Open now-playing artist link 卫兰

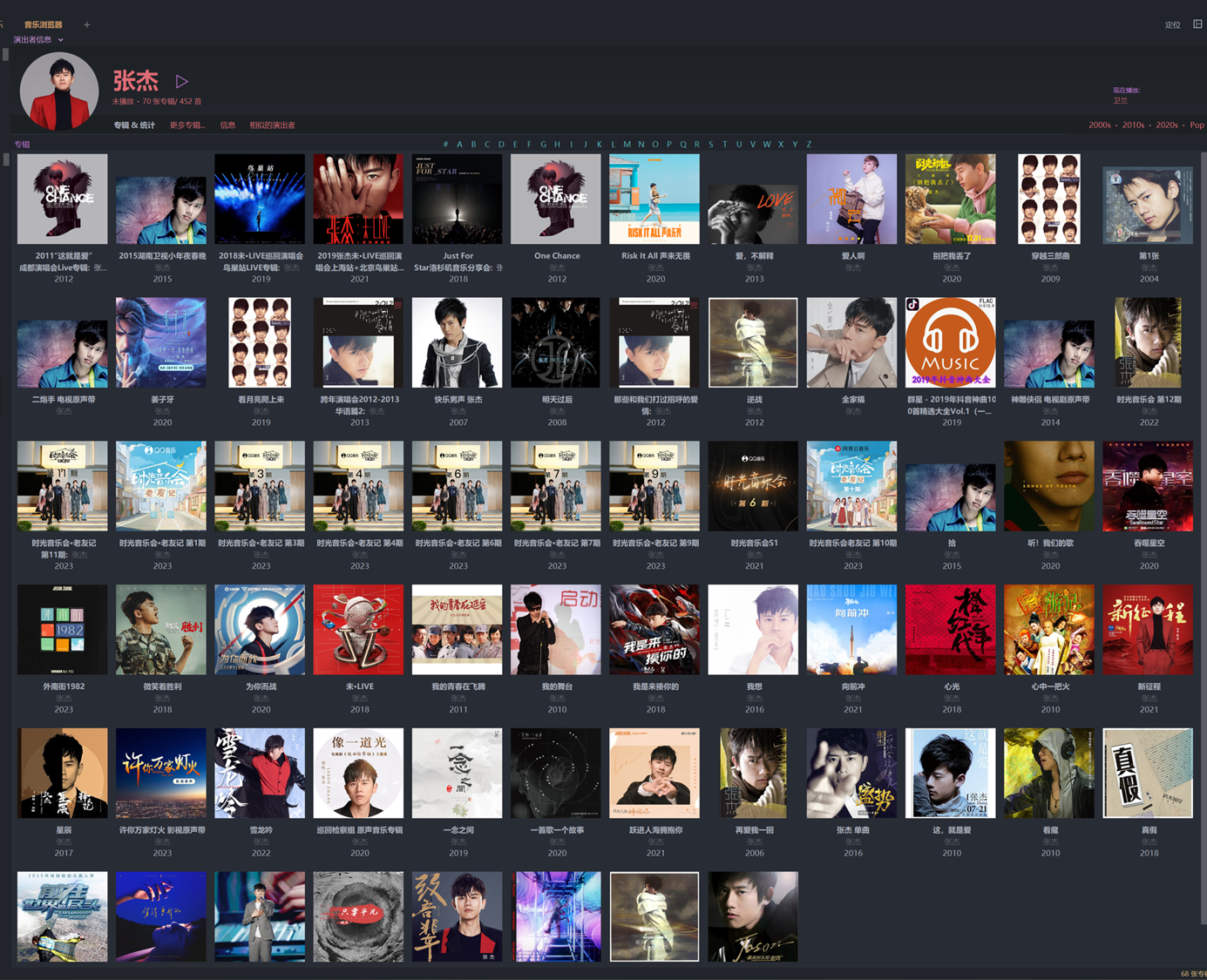point(1120,101)
